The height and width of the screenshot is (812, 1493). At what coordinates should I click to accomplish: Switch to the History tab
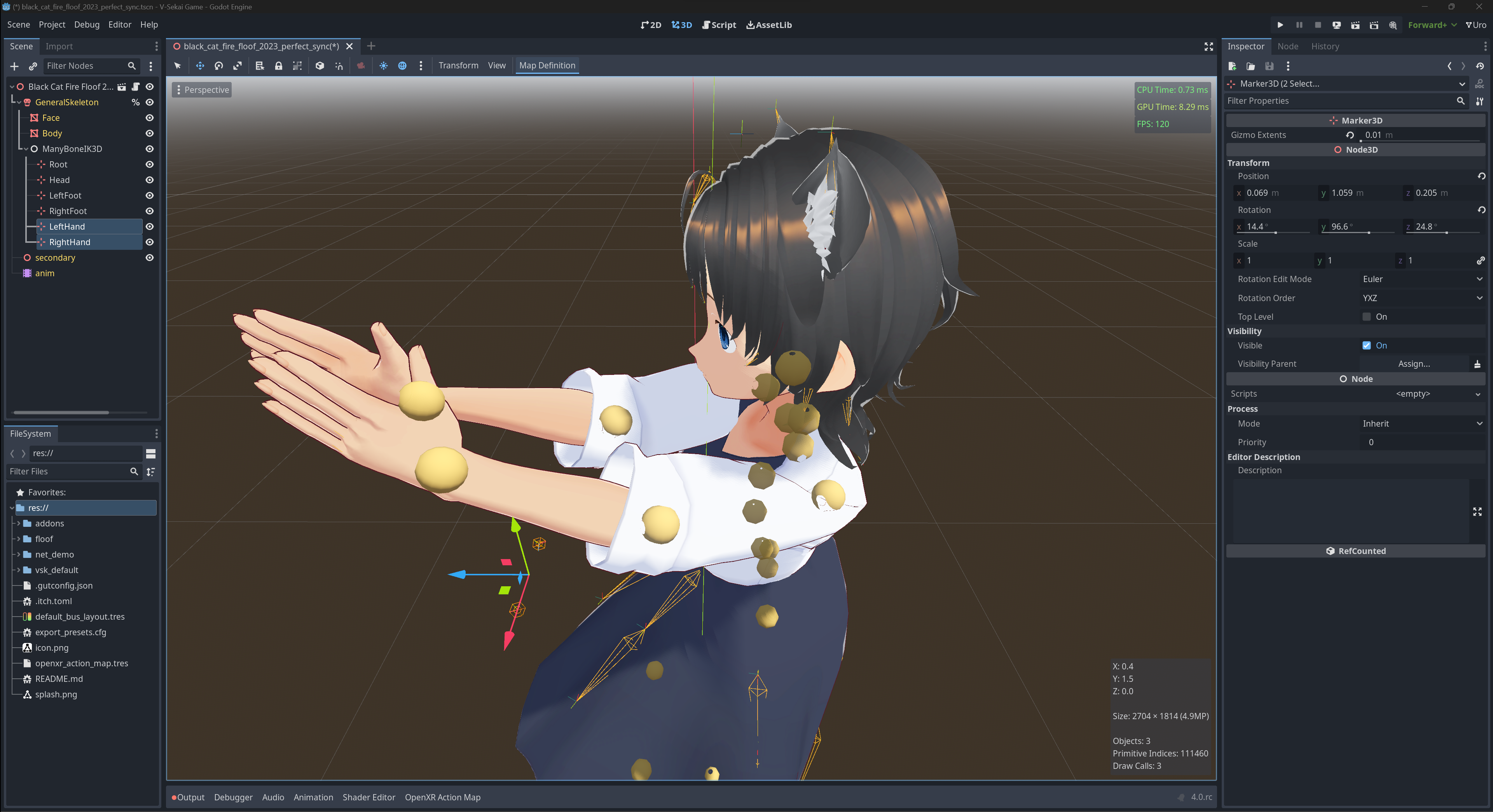coord(1325,46)
